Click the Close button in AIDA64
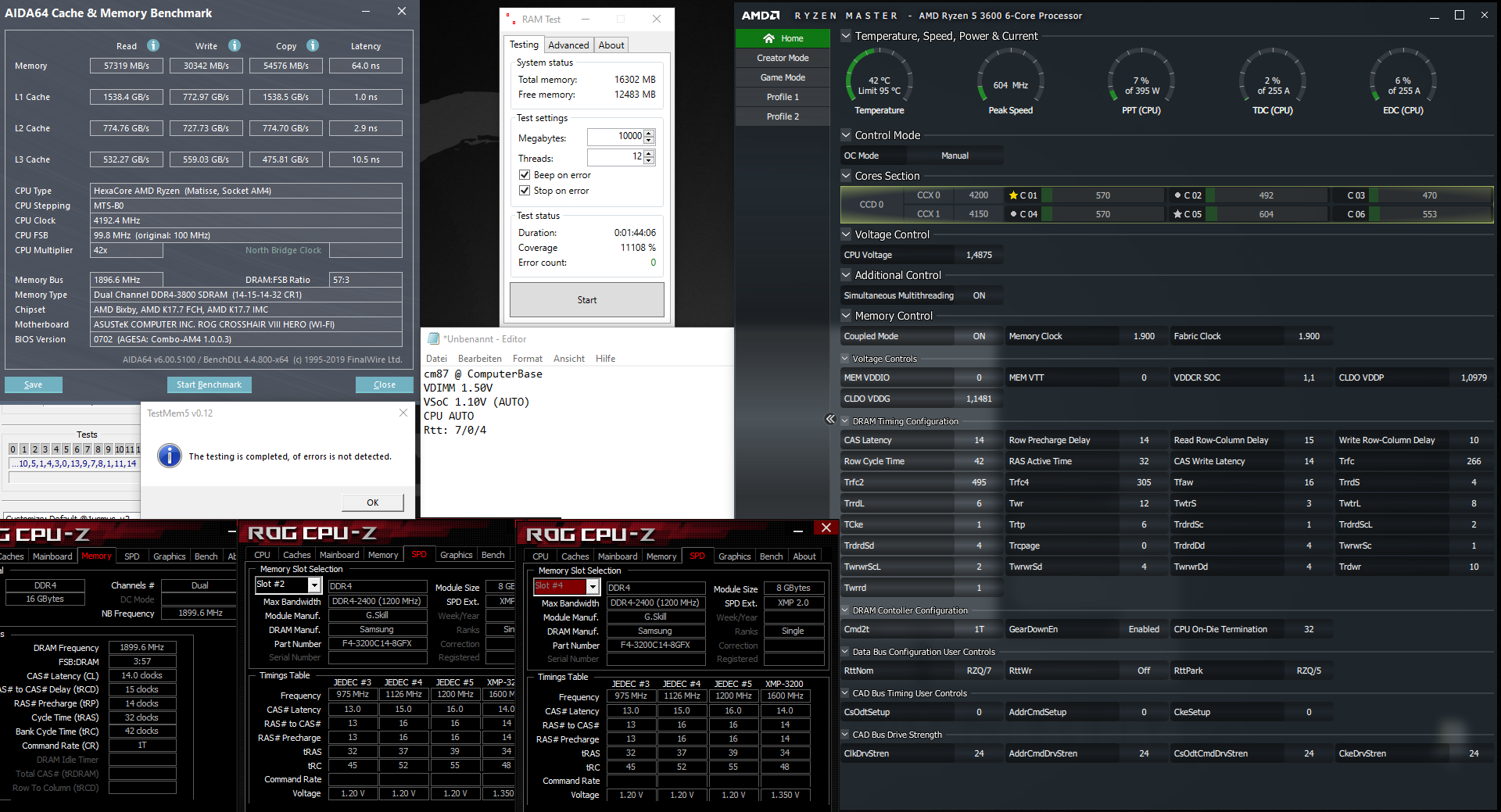 coord(384,385)
